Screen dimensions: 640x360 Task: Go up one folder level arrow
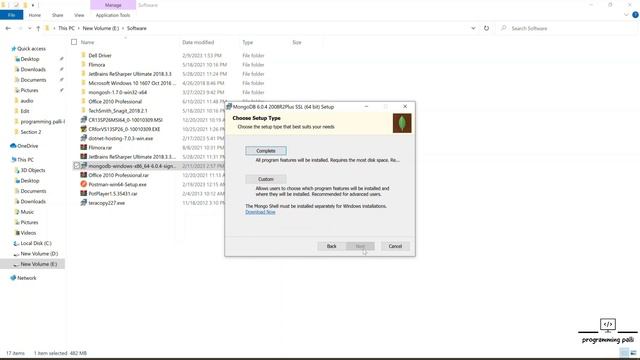pos(38,28)
